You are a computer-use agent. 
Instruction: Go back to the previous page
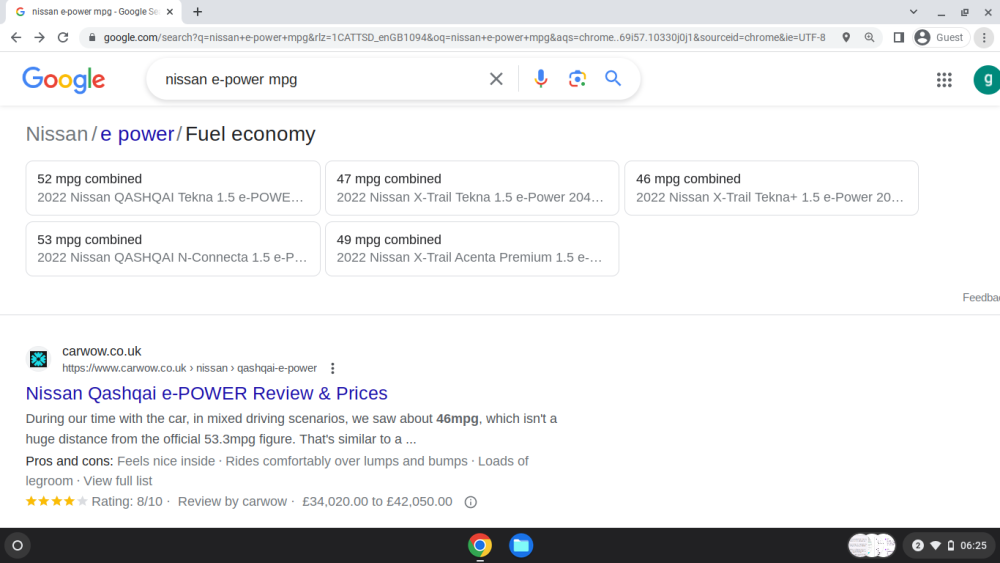coord(16,38)
